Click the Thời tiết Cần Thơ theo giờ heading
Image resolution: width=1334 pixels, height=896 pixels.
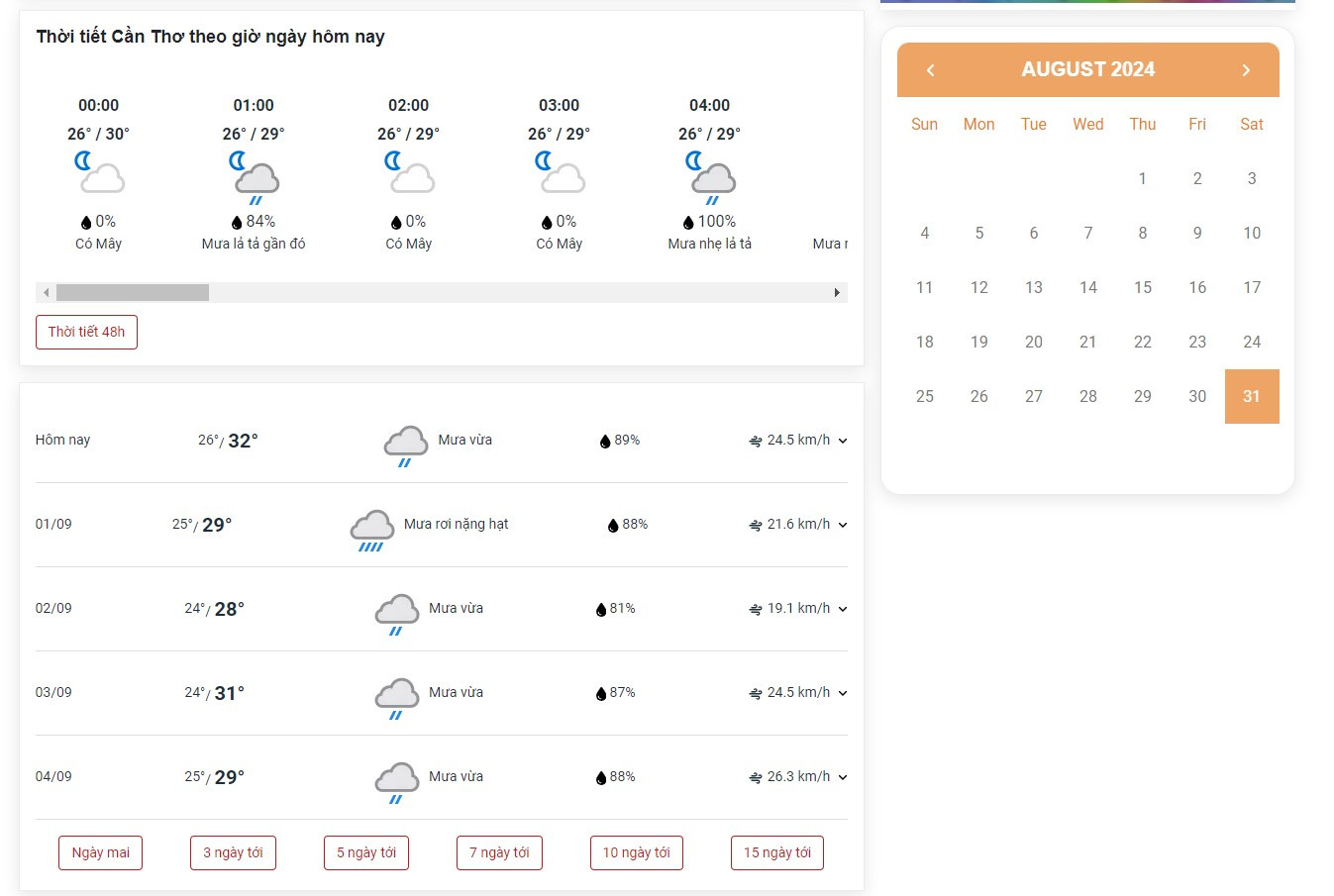point(210,37)
